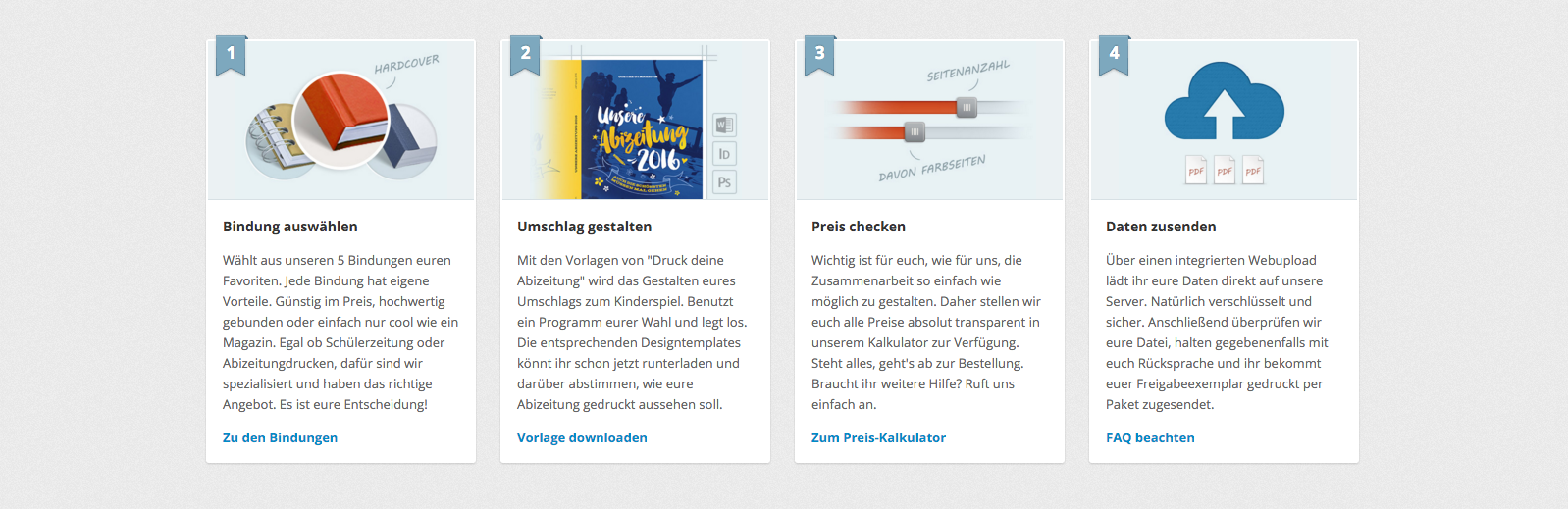Screen dimensions: 1568x509
Task: Click the Seitenanzahl upper slider handle
Action: 967,107
